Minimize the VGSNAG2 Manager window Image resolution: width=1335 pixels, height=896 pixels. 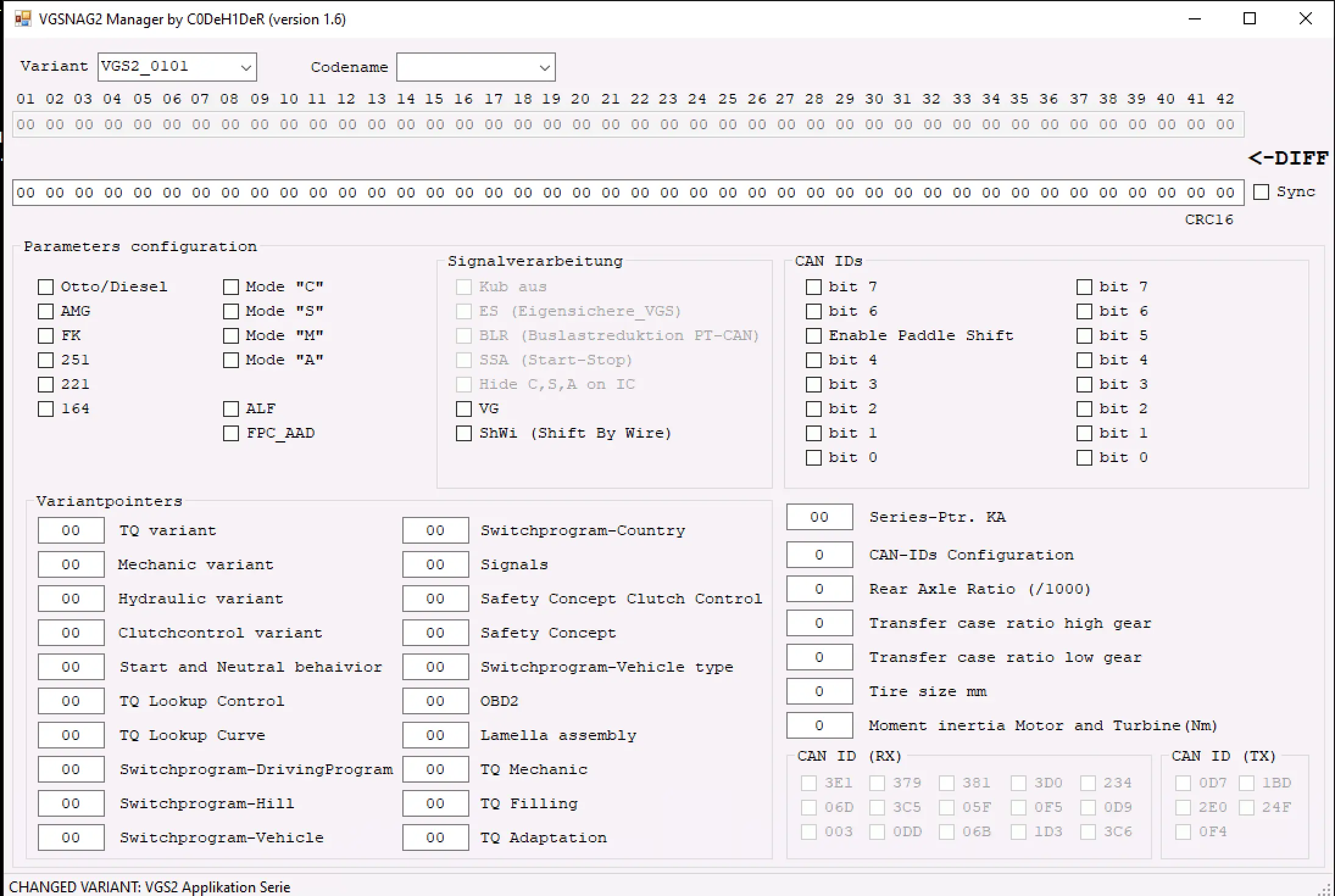click(1194, 19)
